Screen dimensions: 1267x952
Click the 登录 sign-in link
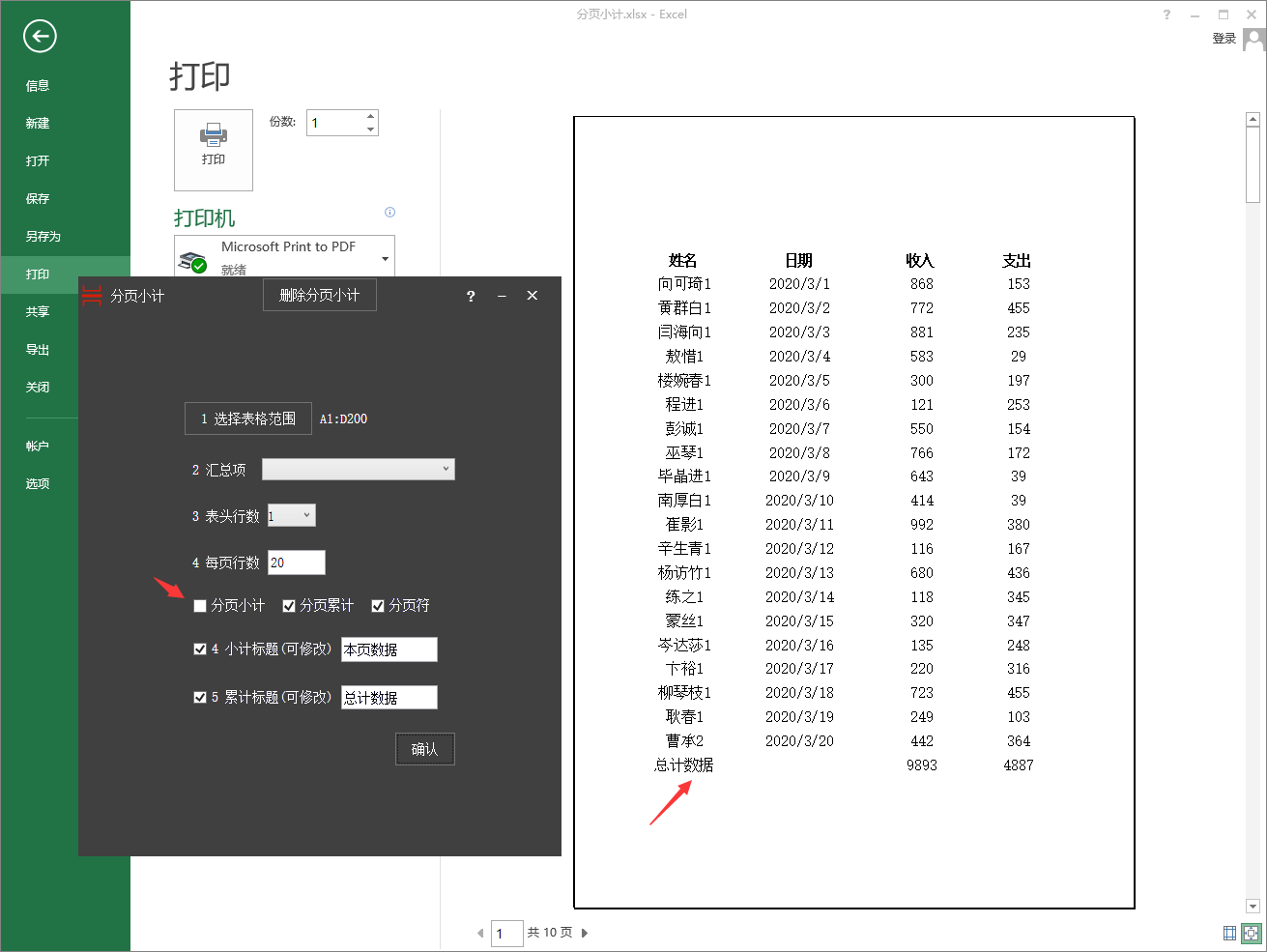(1224, 39)
